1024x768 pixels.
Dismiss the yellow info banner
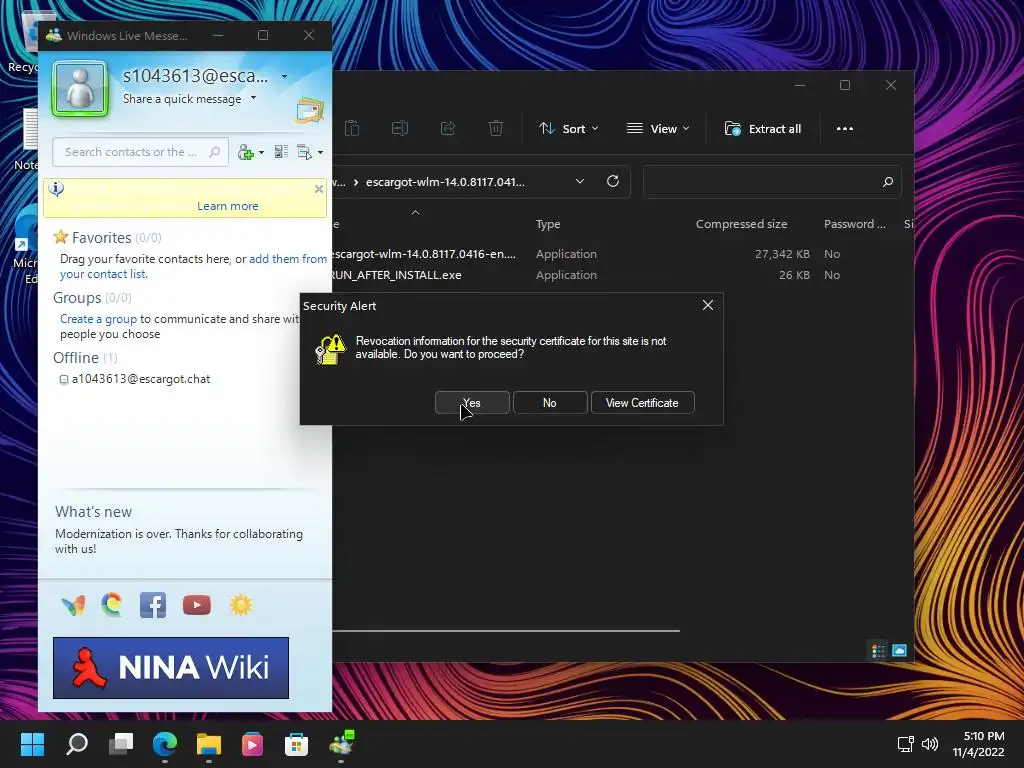click(319, 189)
